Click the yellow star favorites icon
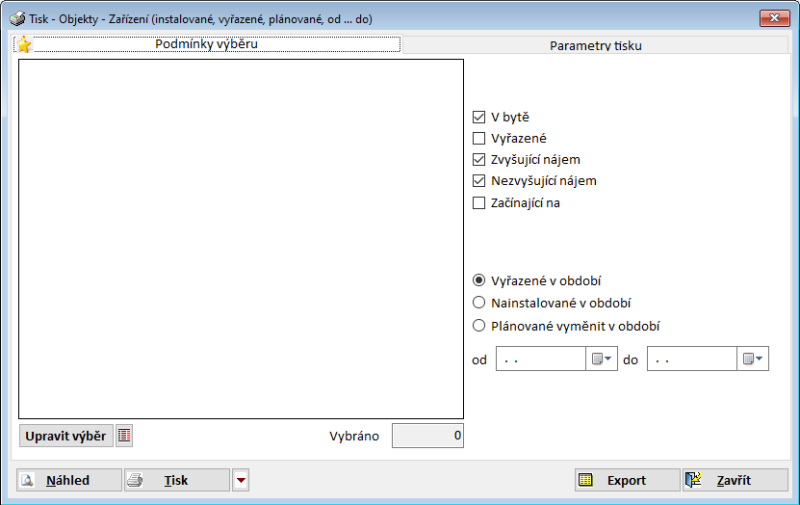This screenshot has width=800, height=505. pyautogui.click(x=23, y=44)
